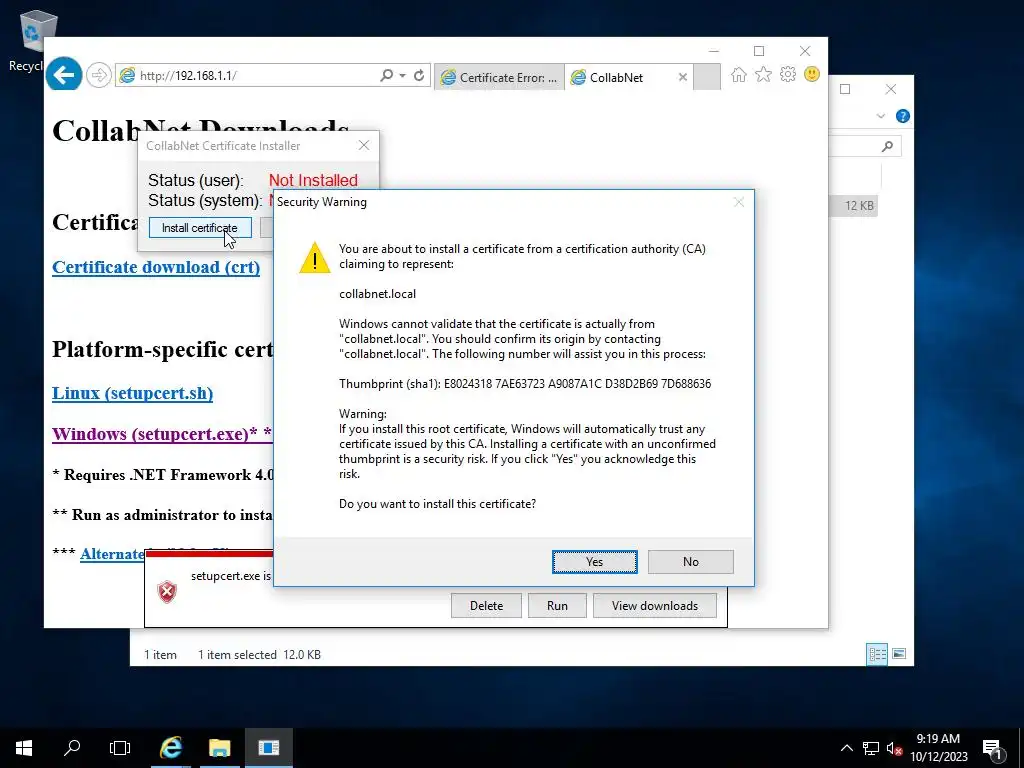The width and height of the screenshot is (1024, 768).
Task: Click Install certificate in CollabNet installer
Action: (200, 228)
